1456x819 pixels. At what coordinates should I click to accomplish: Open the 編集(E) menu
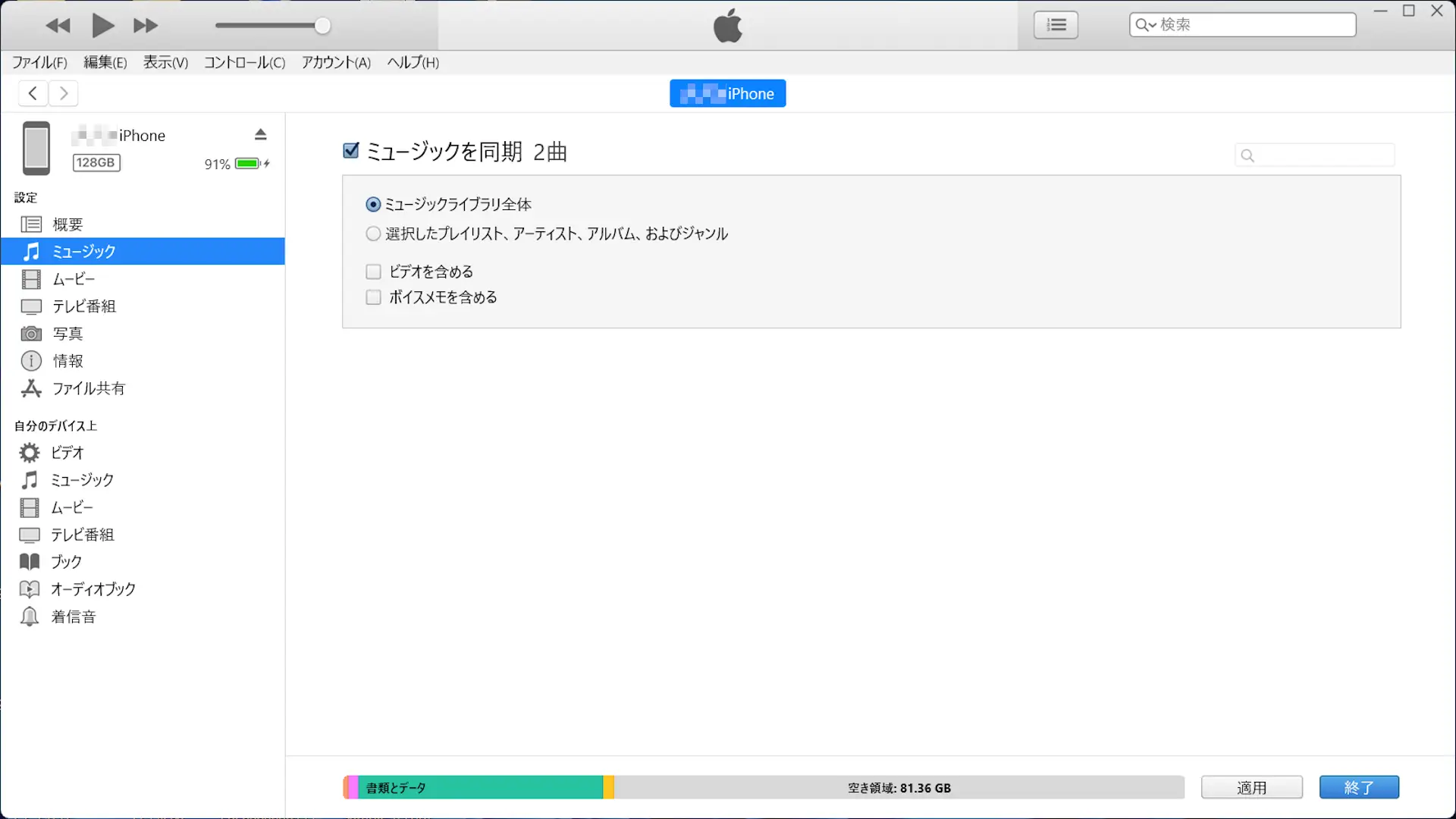(x=105, y=62)
